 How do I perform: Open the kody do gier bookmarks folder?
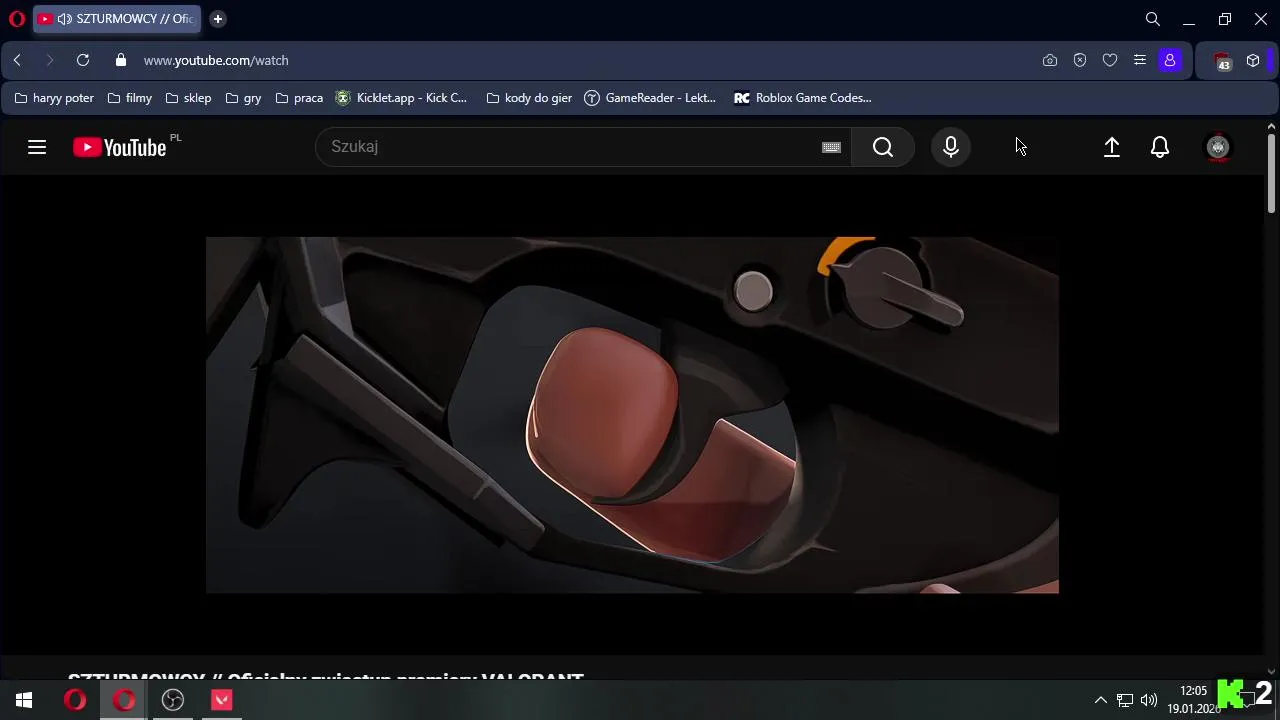pyautogui.click(x=529, y=98)
